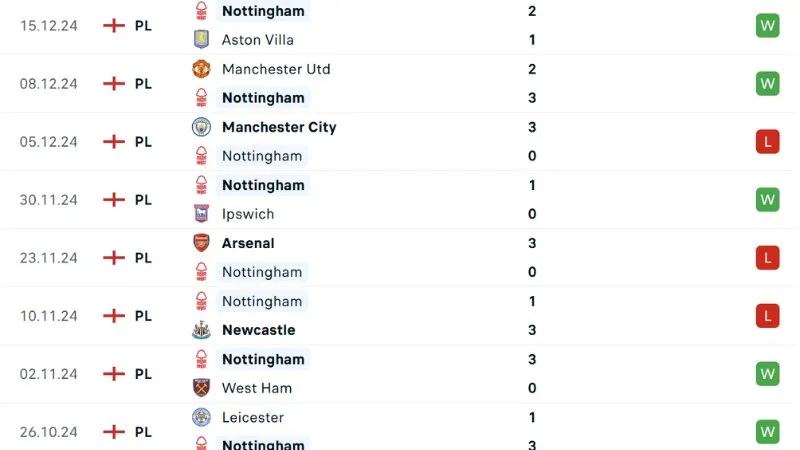Click England flag beside the 23.11.24 match

[115, 258]
